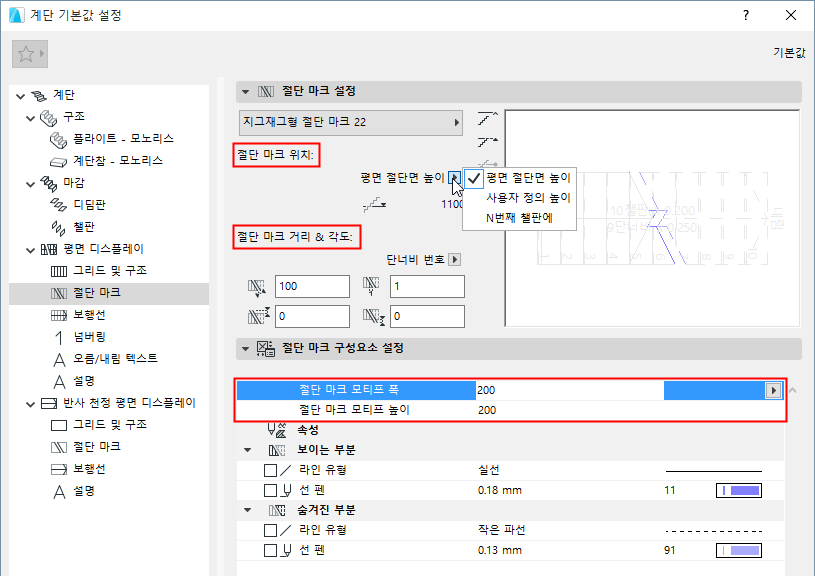Close the 계단 기본값 설정 dialog
The width and height of the screenshot is (815, 576).
tap(791, 15)
